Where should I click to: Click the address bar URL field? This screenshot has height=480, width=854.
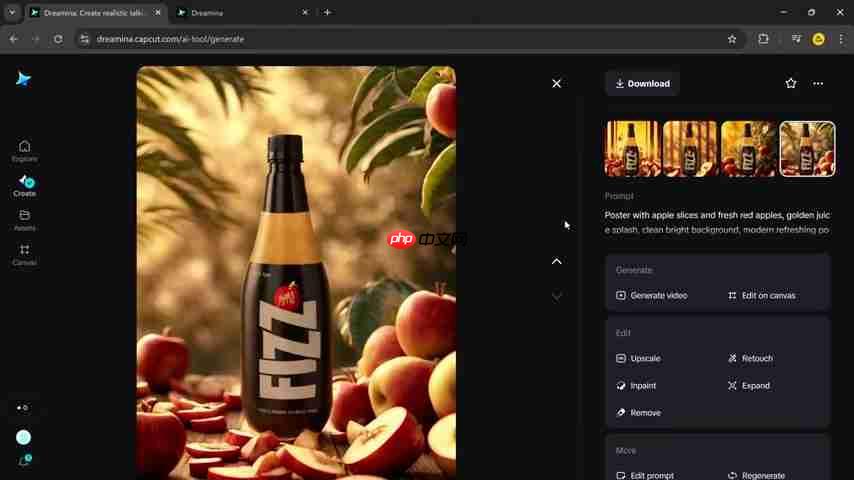(x=408, y=39)
